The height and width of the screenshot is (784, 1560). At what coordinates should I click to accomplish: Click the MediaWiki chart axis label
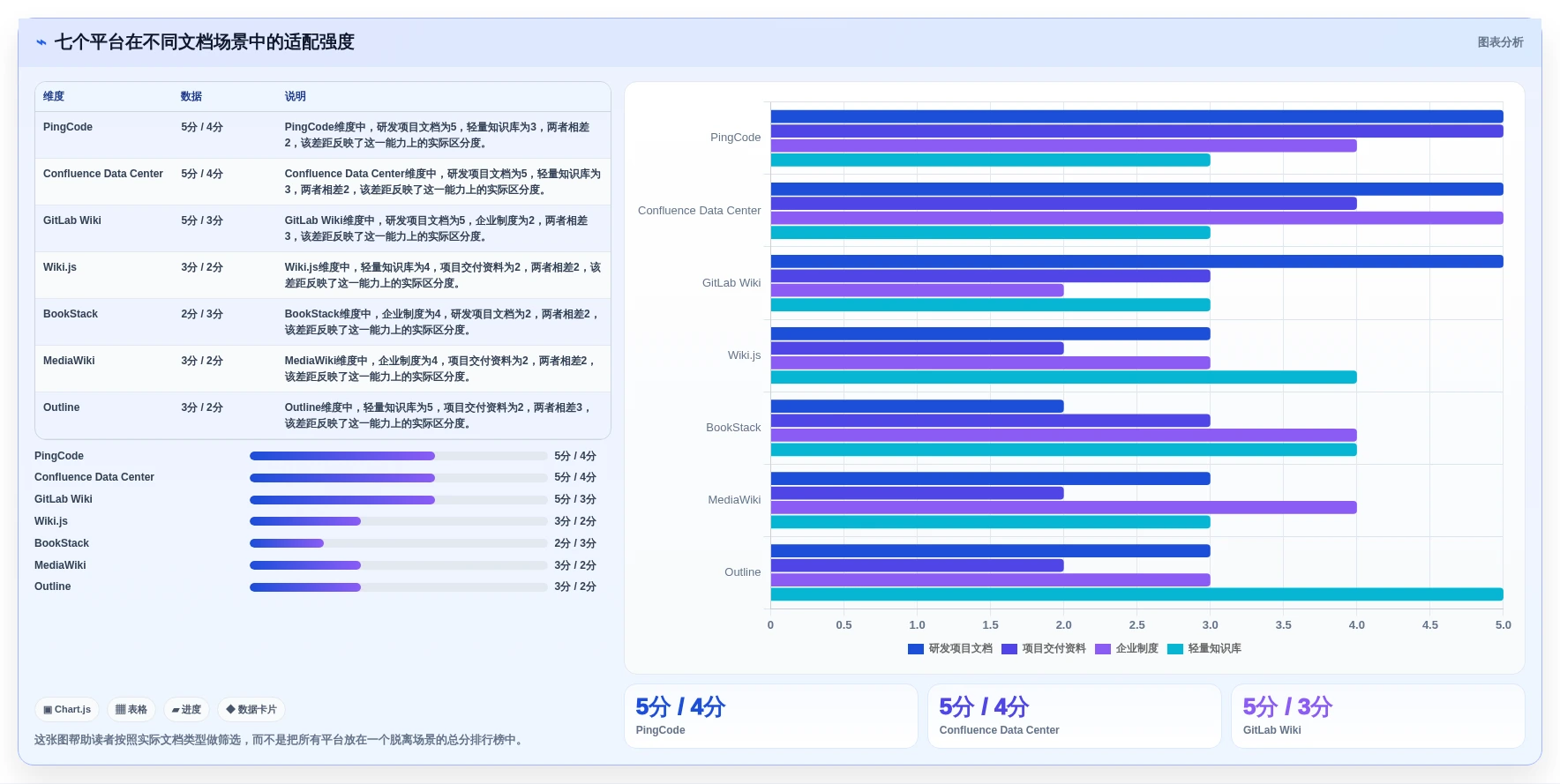pyautogui.click(x=735, y=500)
